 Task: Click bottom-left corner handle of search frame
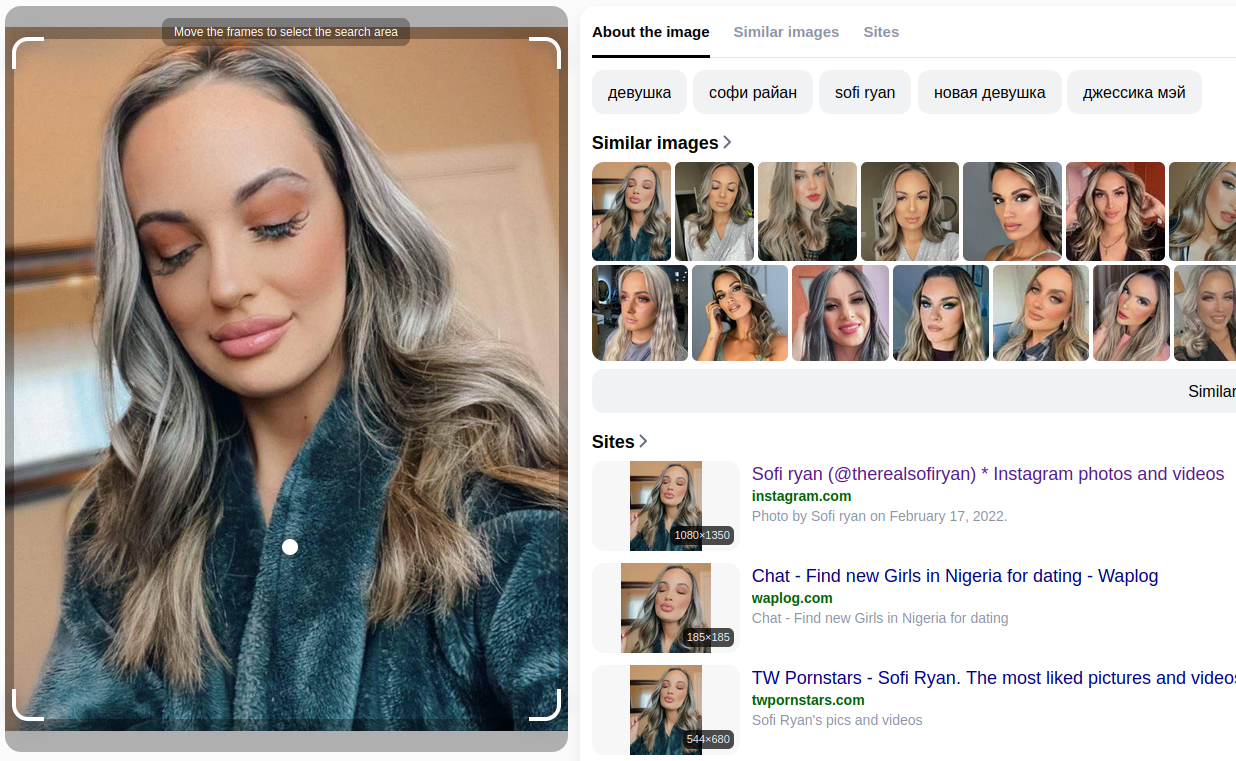27,705
